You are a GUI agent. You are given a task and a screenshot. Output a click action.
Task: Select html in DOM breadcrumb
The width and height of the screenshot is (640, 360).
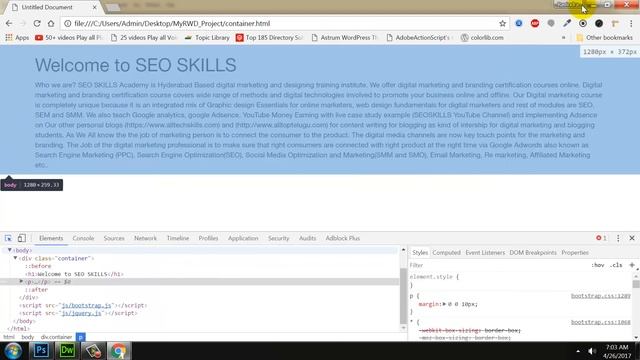9,337
